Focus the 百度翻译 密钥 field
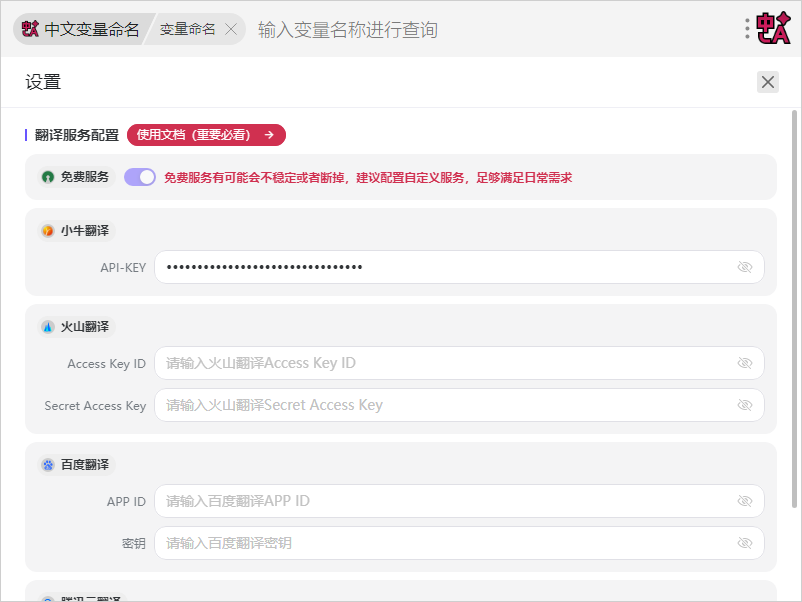The width and height of the screenshot is (802, 602). click(x=459, y=543)
